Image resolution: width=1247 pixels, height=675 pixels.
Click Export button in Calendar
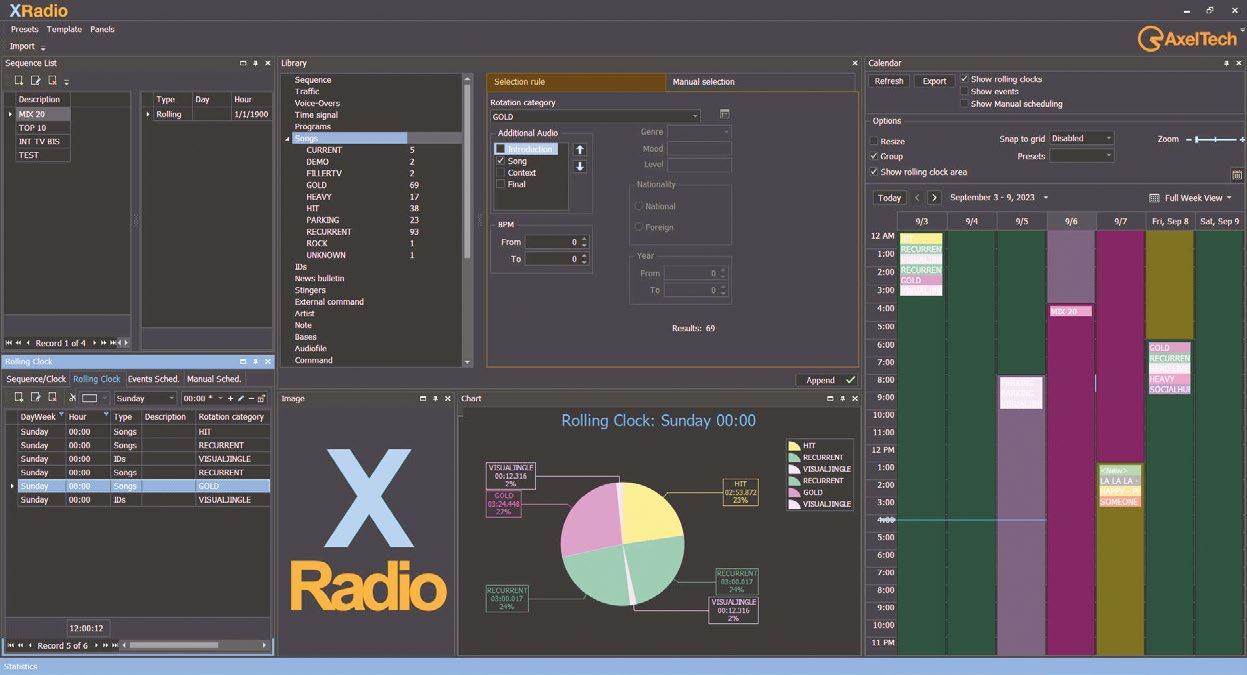click(x=934, y=81)
